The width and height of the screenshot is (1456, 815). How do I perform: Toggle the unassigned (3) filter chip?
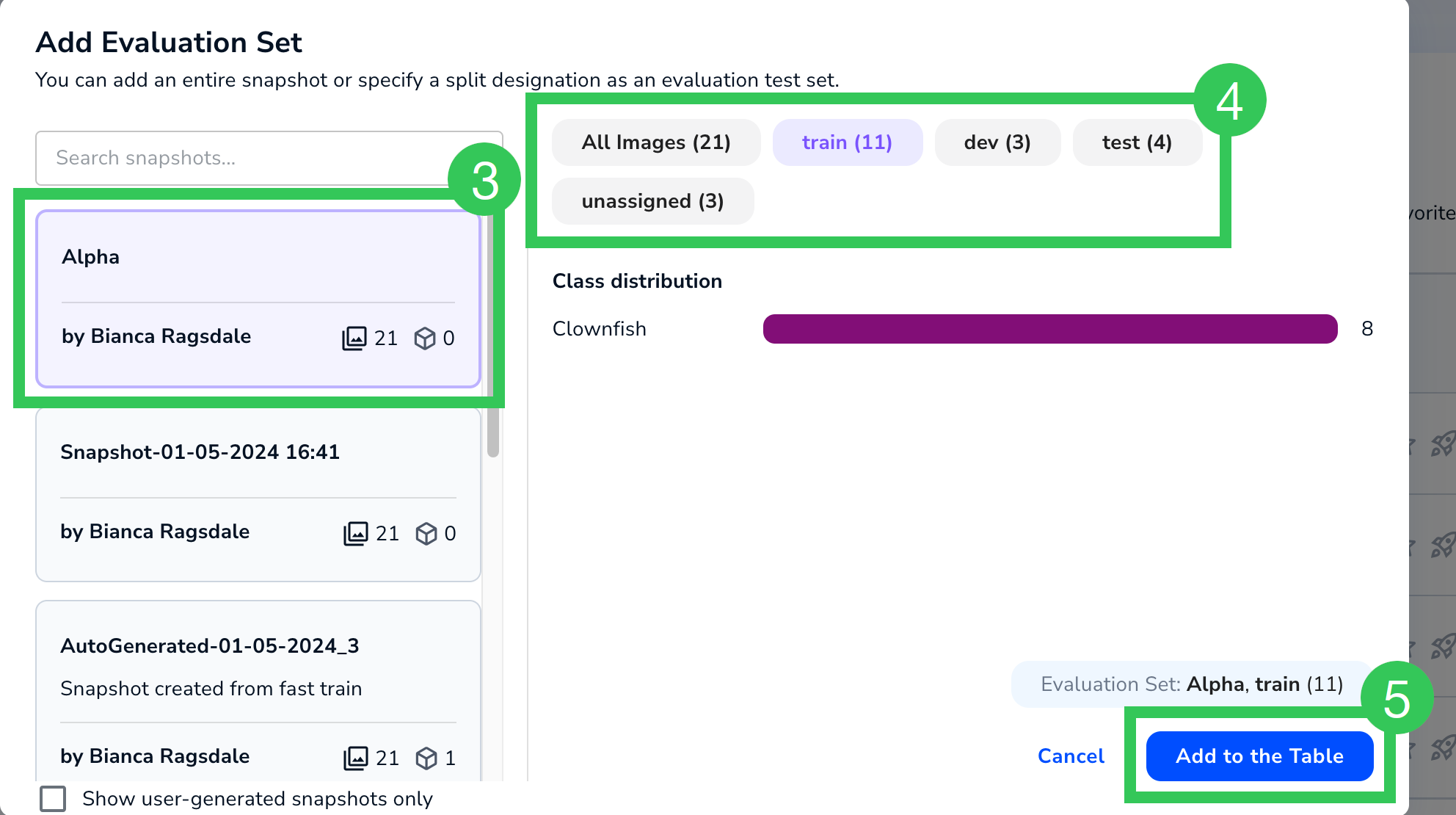coord(652,200)
